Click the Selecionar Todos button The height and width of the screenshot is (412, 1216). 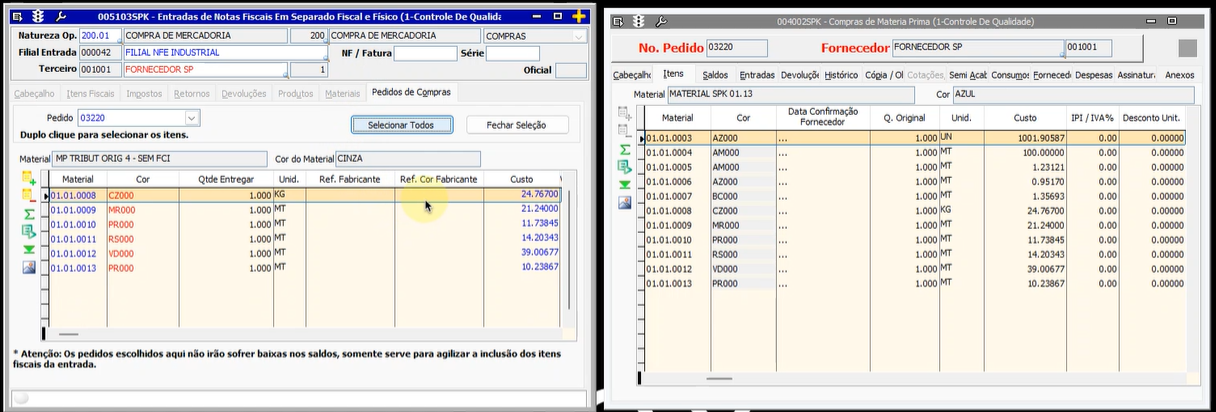401,125
